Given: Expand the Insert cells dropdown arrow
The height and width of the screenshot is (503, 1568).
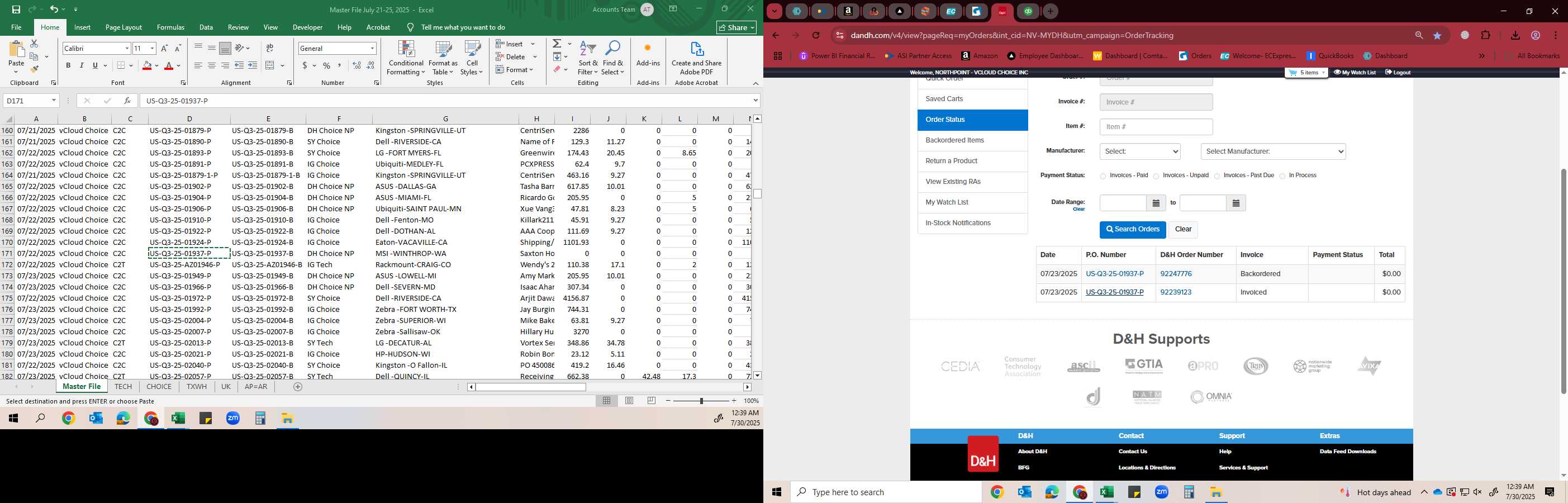Looking at the screenshot, I should pyautogui.click(x=533, y=44).
